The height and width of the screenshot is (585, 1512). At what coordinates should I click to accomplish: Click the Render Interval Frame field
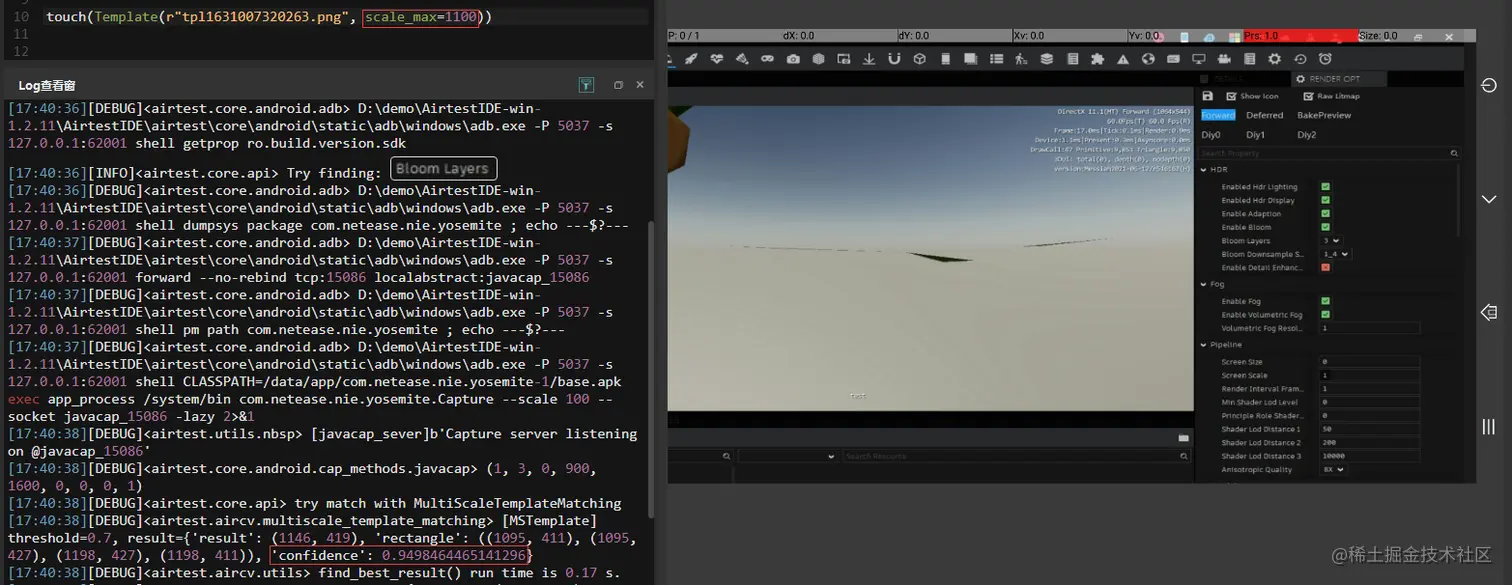(x=1370, y=389)
